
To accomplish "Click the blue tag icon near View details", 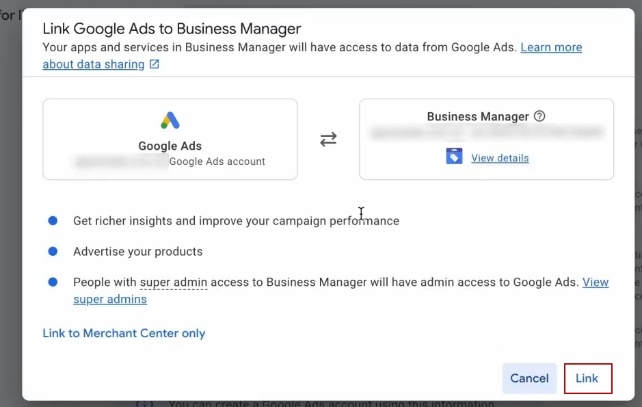I will tap(454, 157).
